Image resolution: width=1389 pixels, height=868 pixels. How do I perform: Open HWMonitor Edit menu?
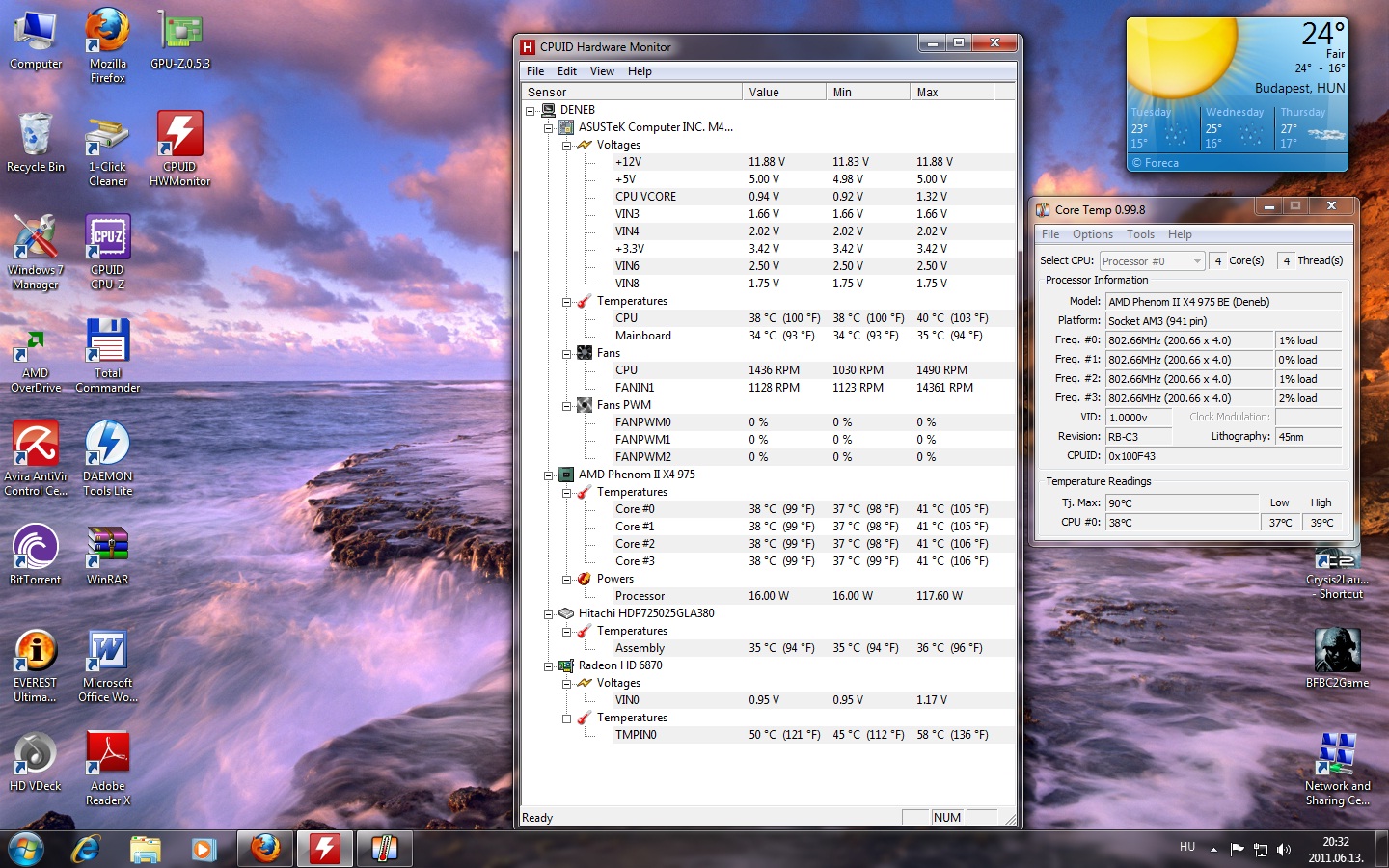click(567, 71)
